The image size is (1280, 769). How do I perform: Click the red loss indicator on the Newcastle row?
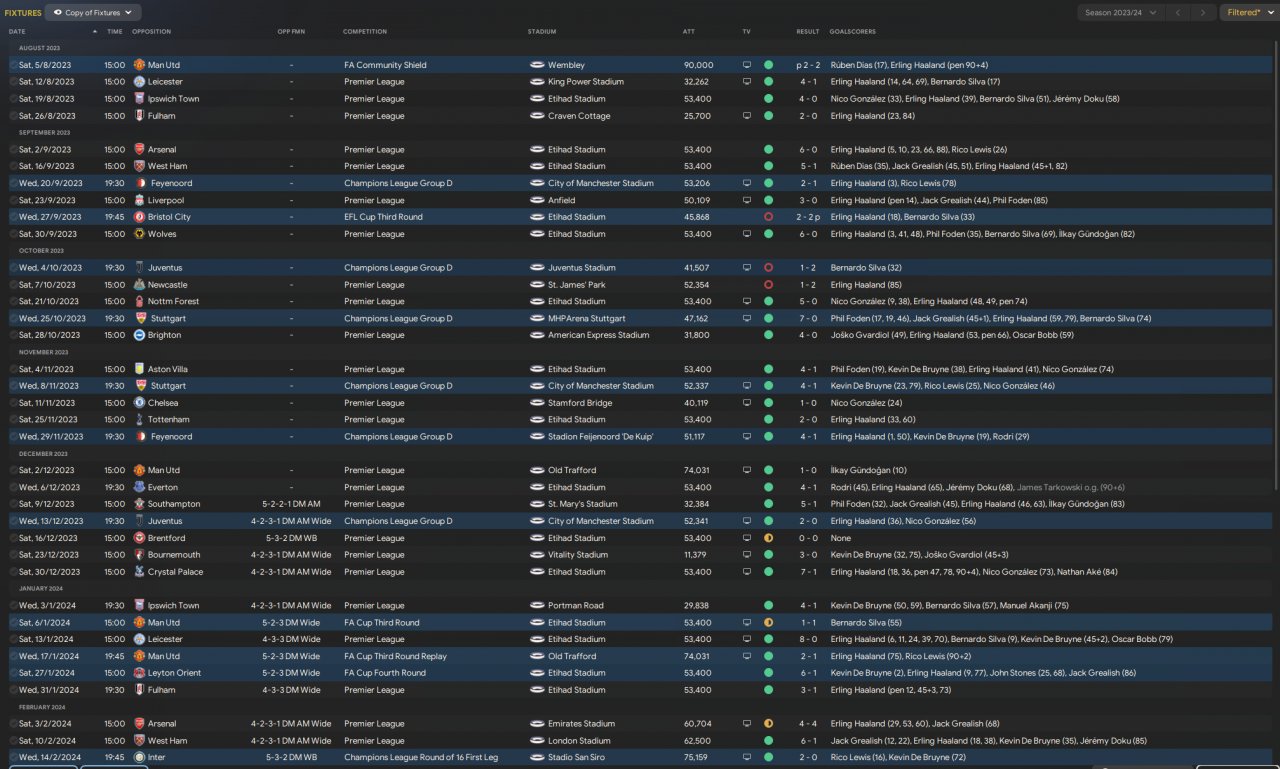(768, 285)
